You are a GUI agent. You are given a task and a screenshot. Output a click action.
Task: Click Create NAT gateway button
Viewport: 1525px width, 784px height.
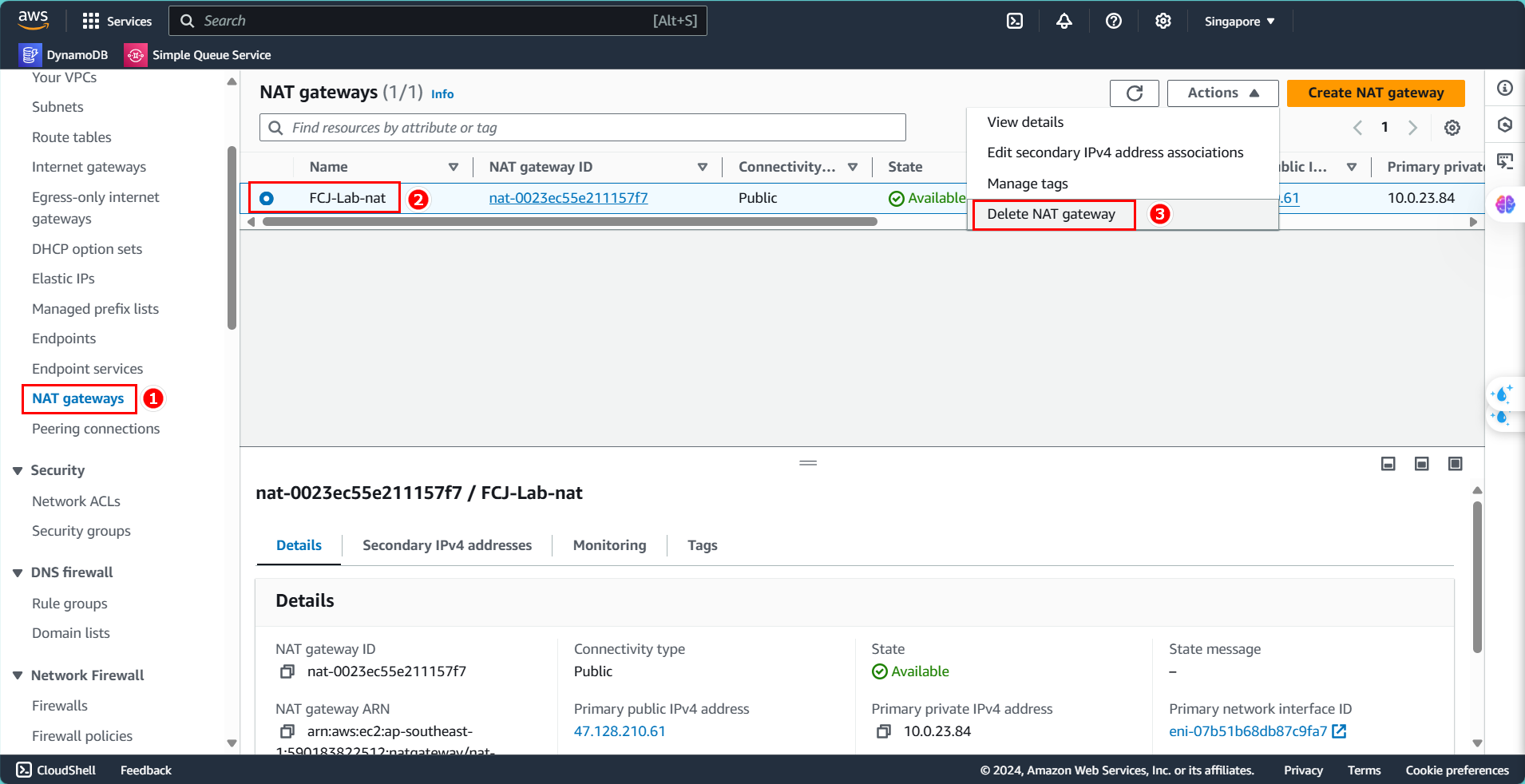tap(1376, 93)
